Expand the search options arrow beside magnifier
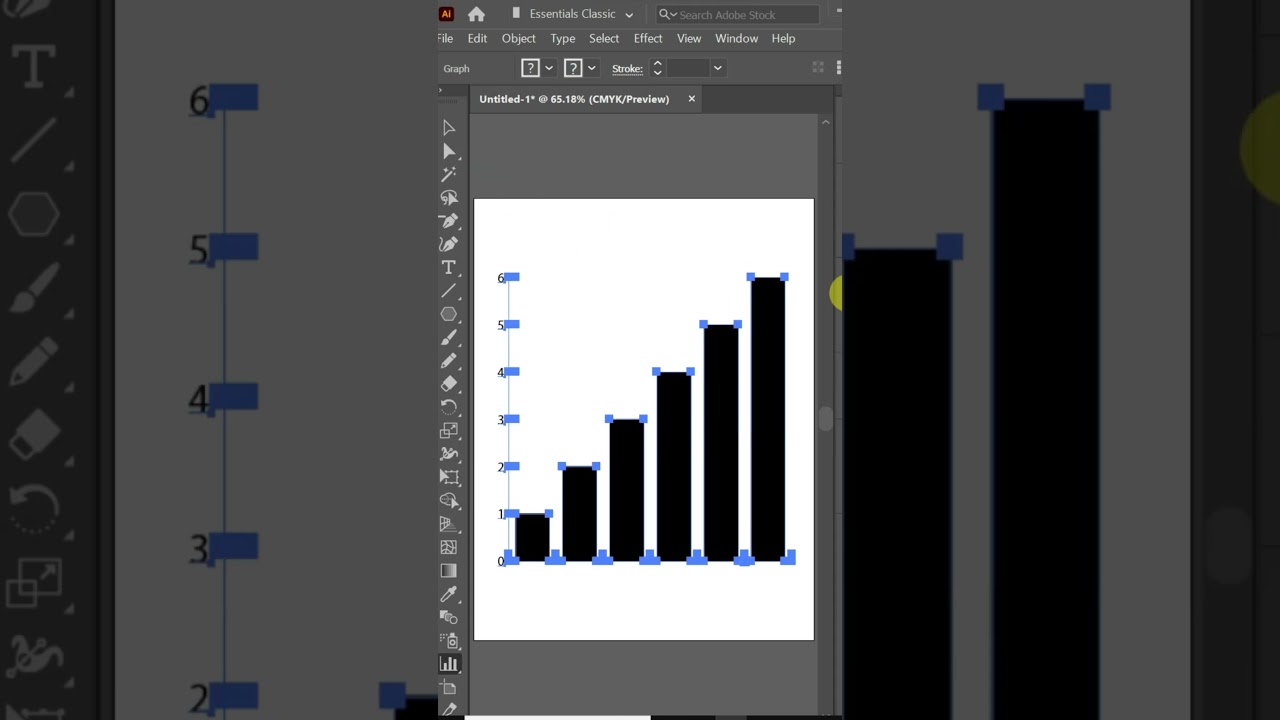The image size is (1280, 720). click(x=674, y=14)
